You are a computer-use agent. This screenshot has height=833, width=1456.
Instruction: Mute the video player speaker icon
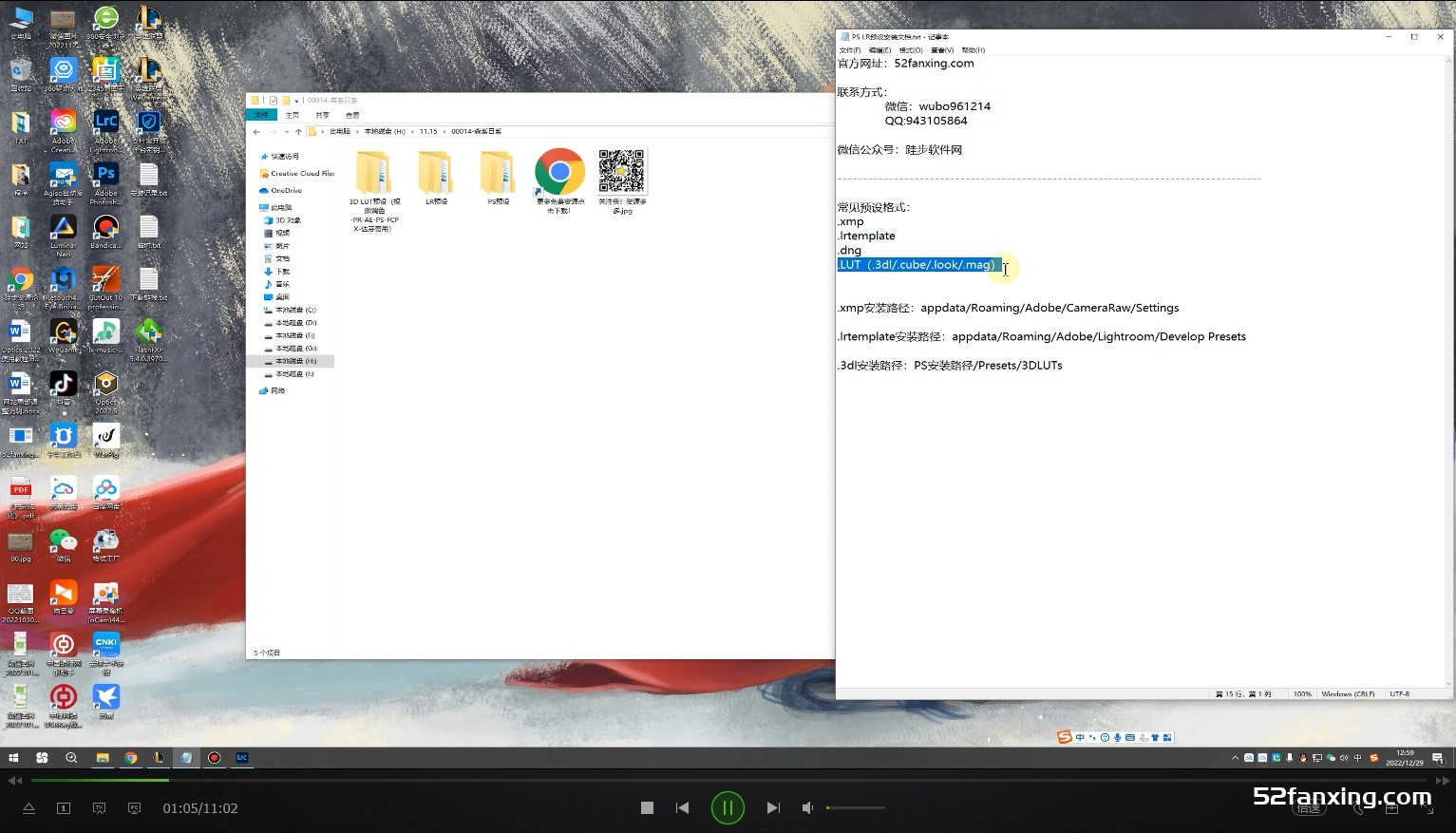(807, 808)
